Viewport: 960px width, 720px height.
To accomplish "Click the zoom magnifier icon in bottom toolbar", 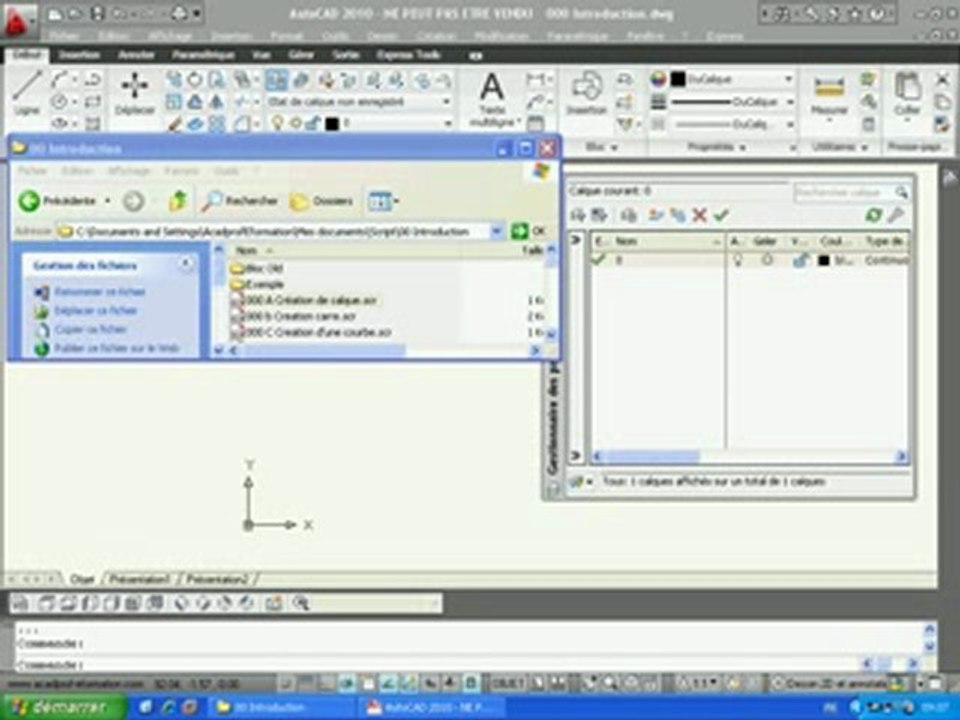I will pos(301,603).
